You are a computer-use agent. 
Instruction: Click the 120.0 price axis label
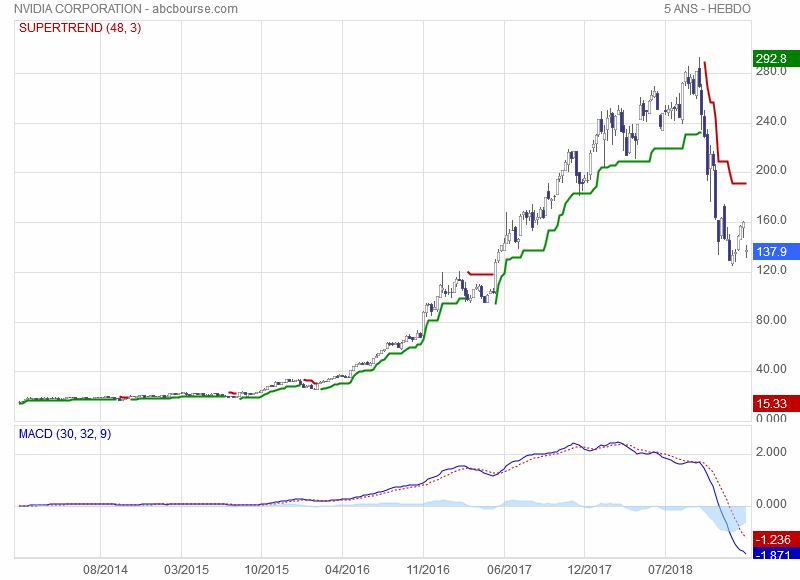click(x=771, y=270)
